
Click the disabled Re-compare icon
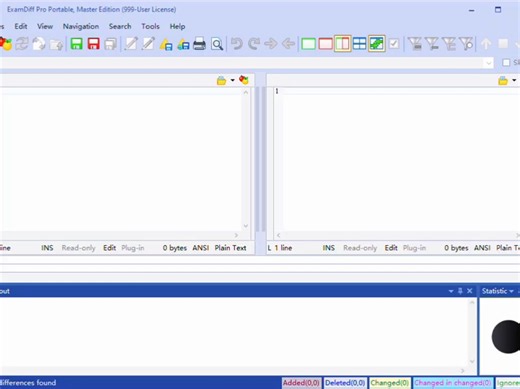pyautogui.click(x=22, y=44)
